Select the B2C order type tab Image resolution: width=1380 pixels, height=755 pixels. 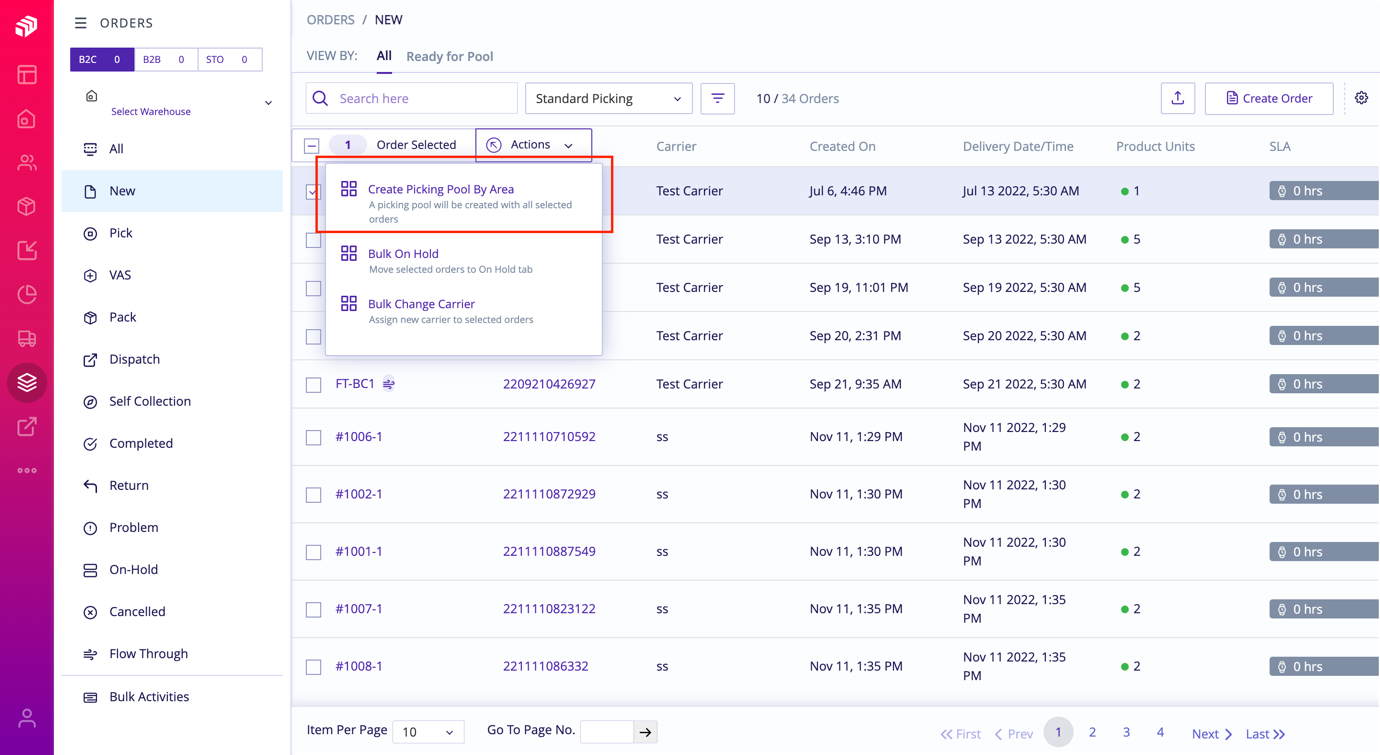[102, 59]
